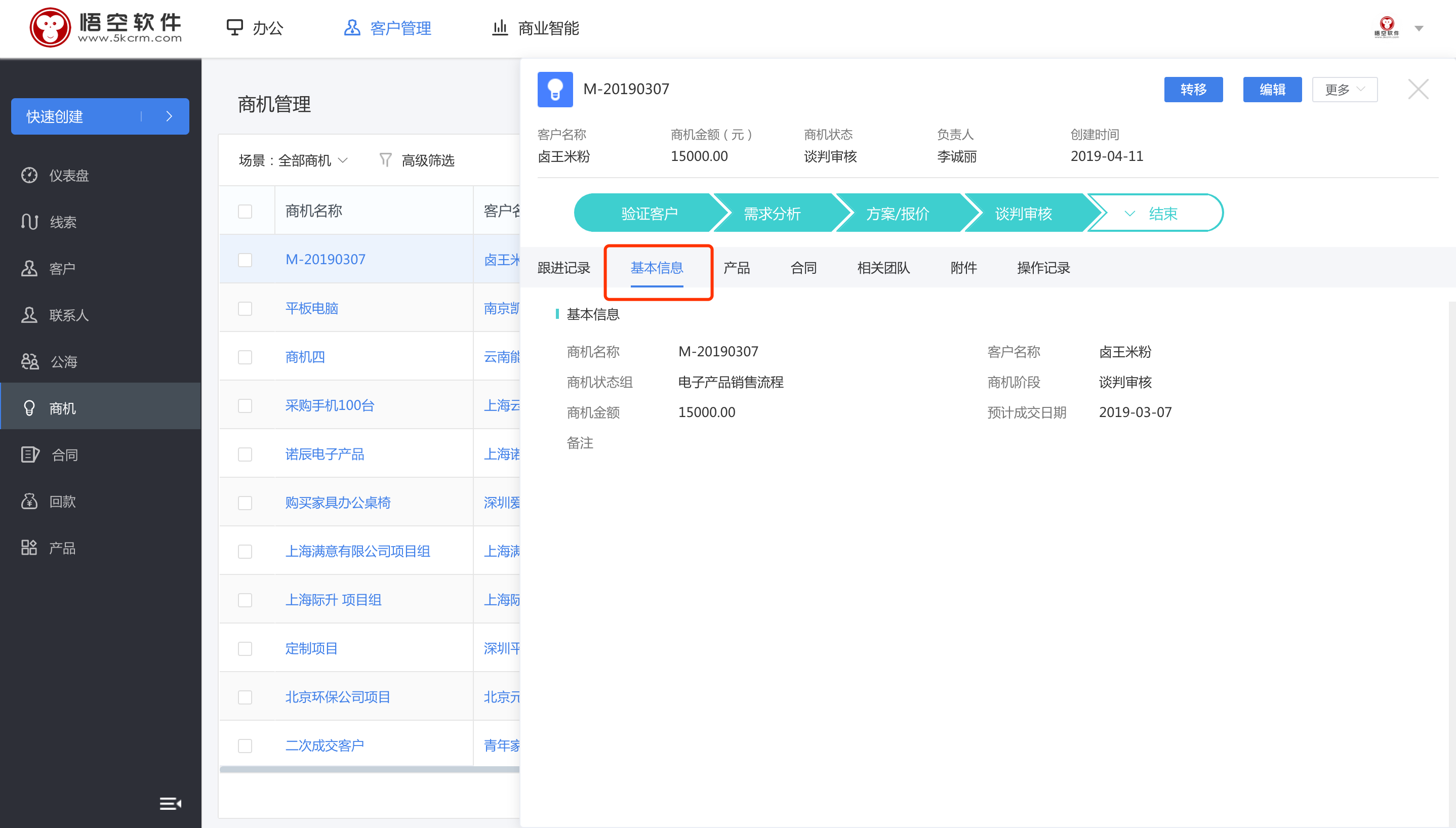Collapse the sidebar with the menu toggle icon
The image size is (1456, 828).
click(x=170, y=804)
